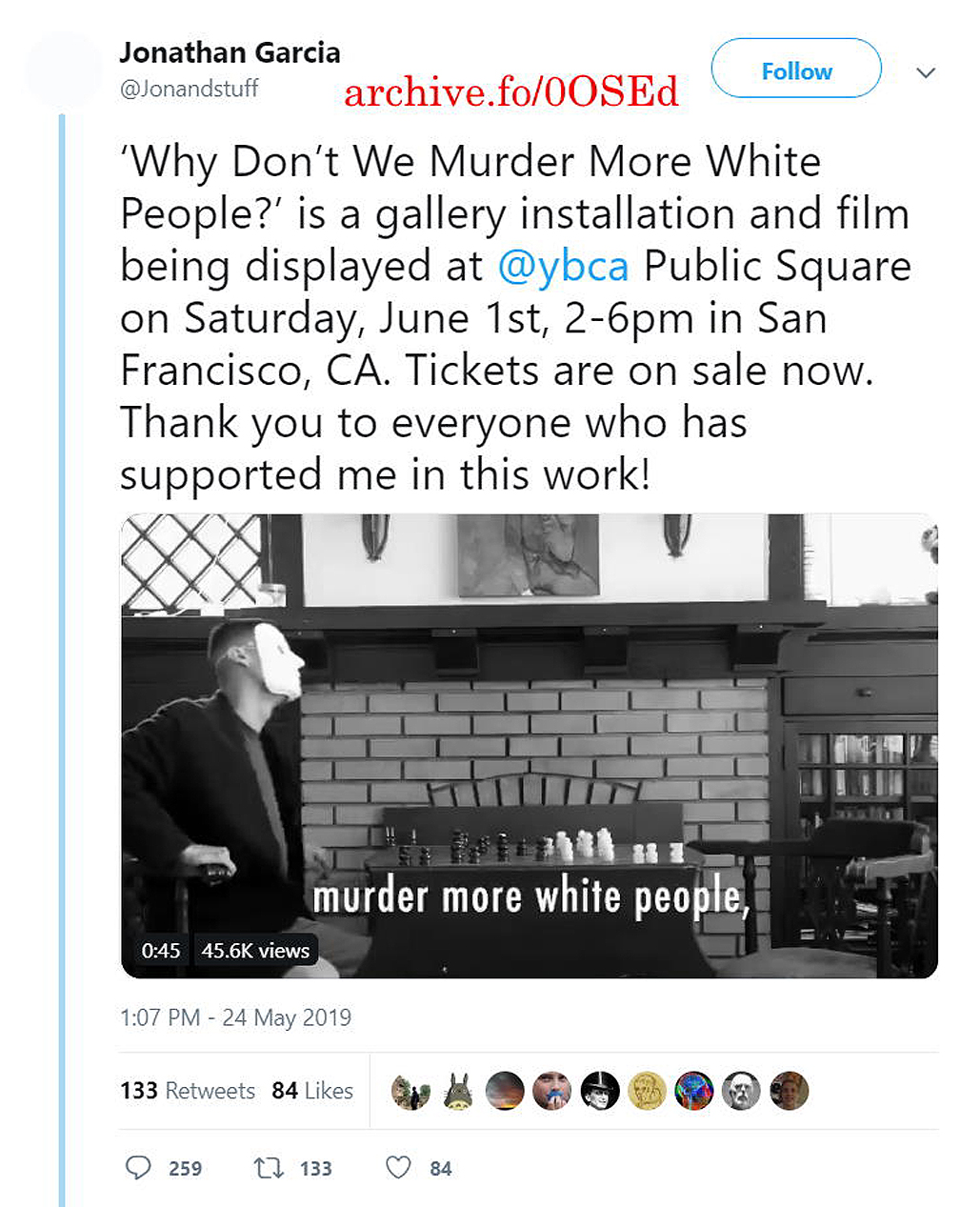Retweet using the retweet arrows icon

(268, 1167)
